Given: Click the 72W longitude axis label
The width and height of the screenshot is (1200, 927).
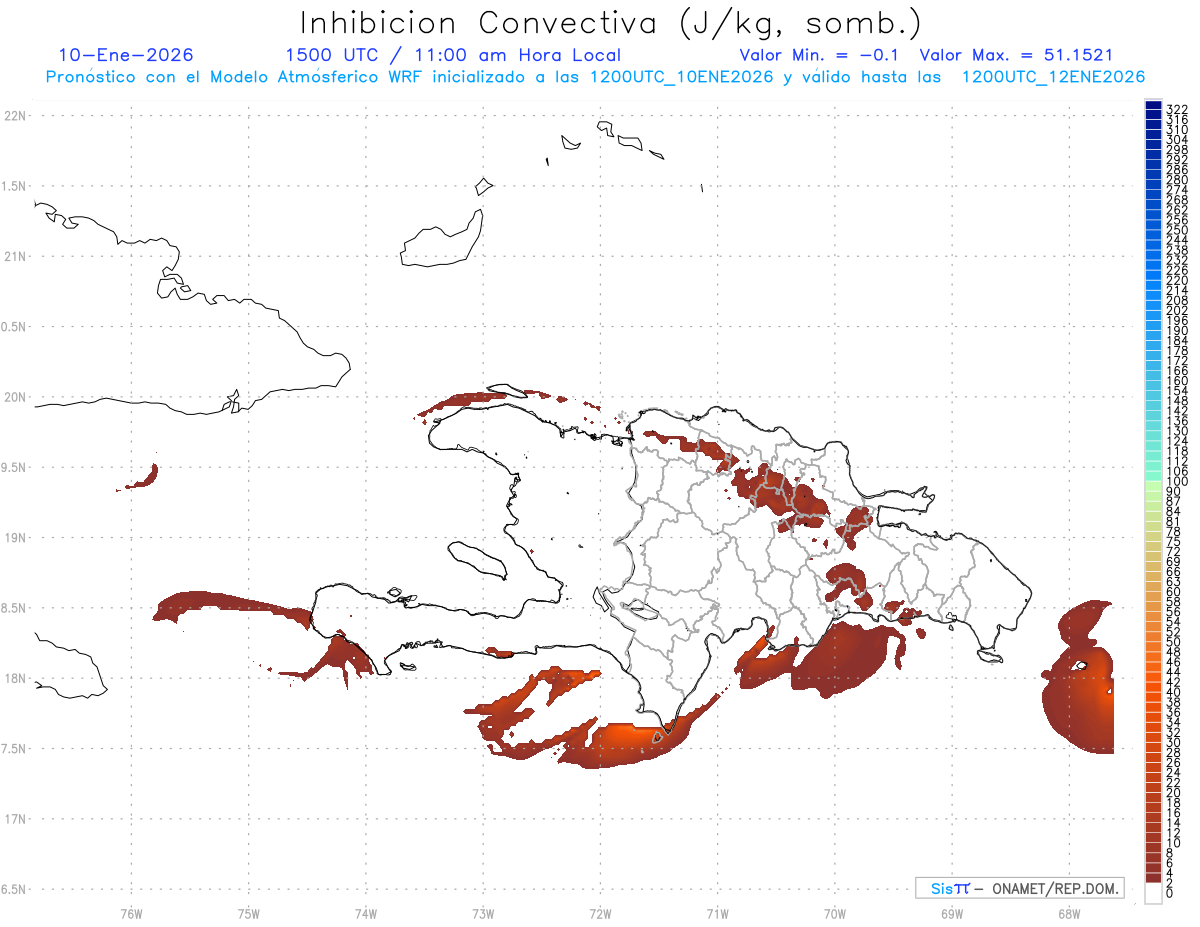Looking at the screenshot, I should click(600, 913).
